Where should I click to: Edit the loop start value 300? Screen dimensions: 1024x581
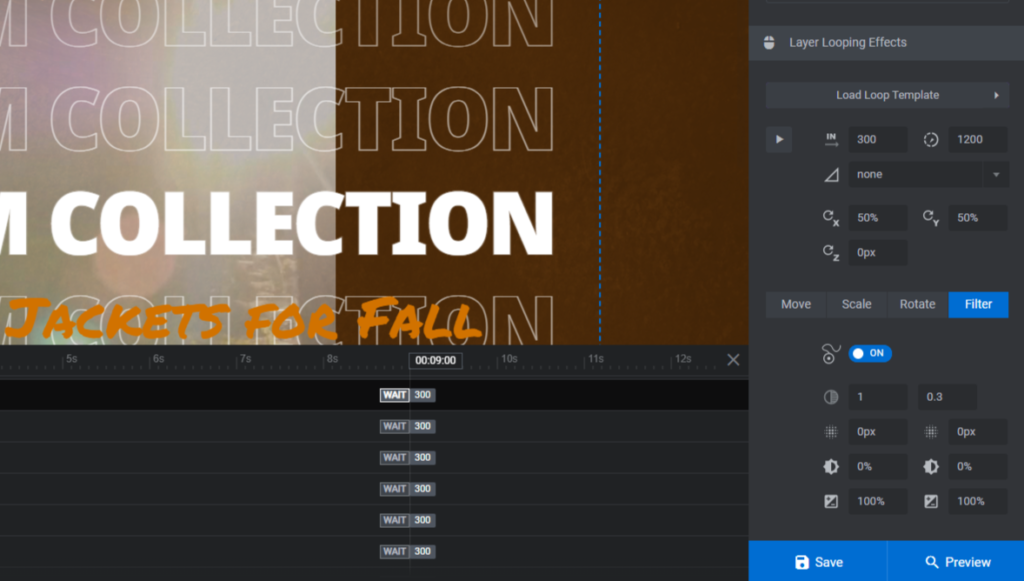pyautogui.click(x=878, y=139)
